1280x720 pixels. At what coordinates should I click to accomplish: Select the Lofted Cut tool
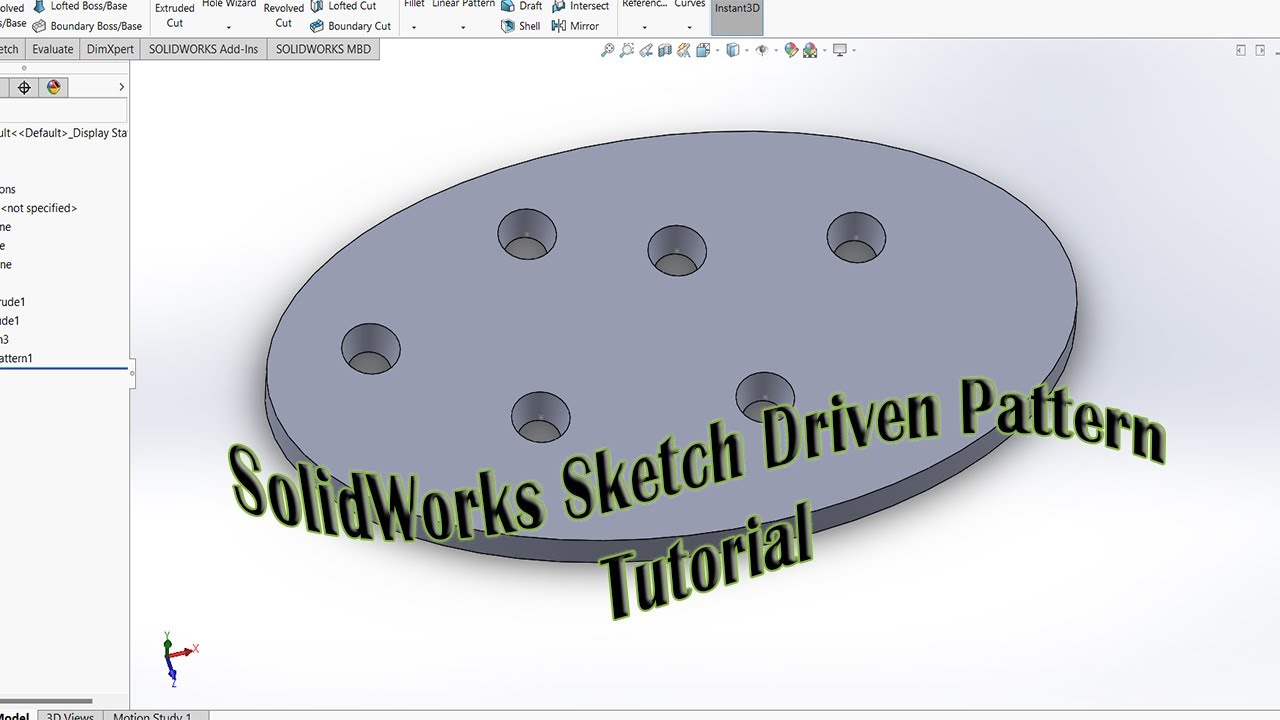tap(343, 6)
